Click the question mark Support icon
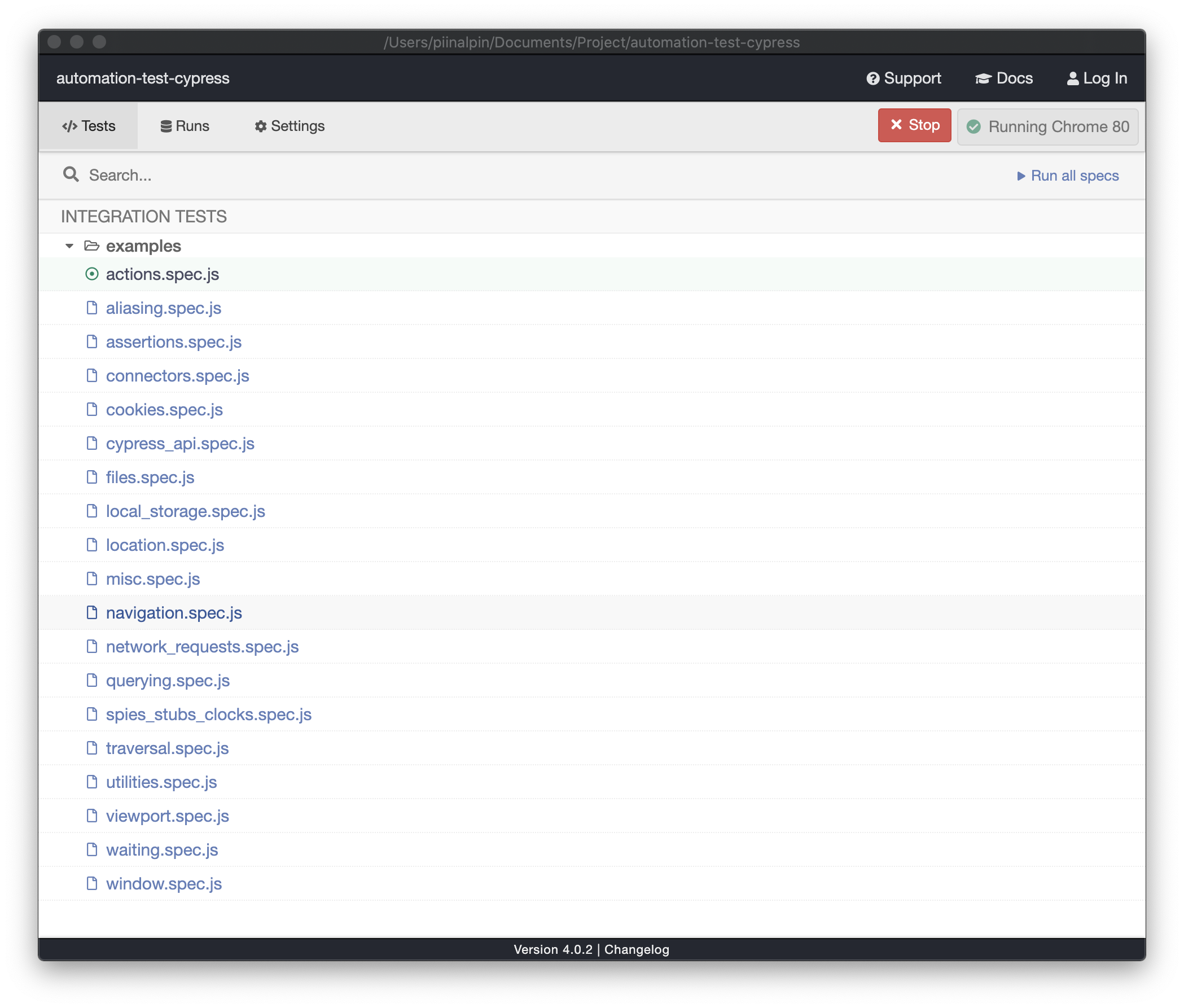 pos(872,78)
